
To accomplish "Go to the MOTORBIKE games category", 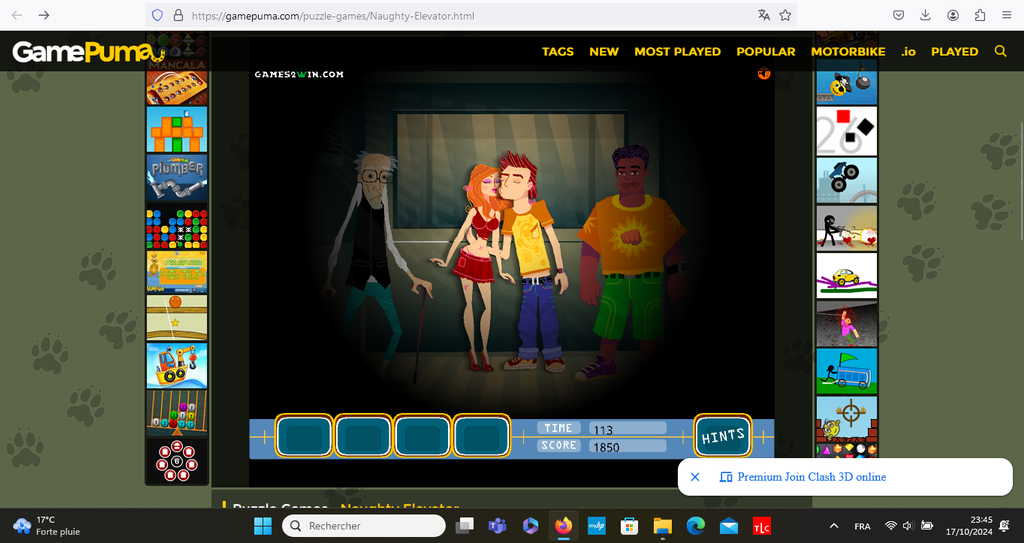I will 848,51.
